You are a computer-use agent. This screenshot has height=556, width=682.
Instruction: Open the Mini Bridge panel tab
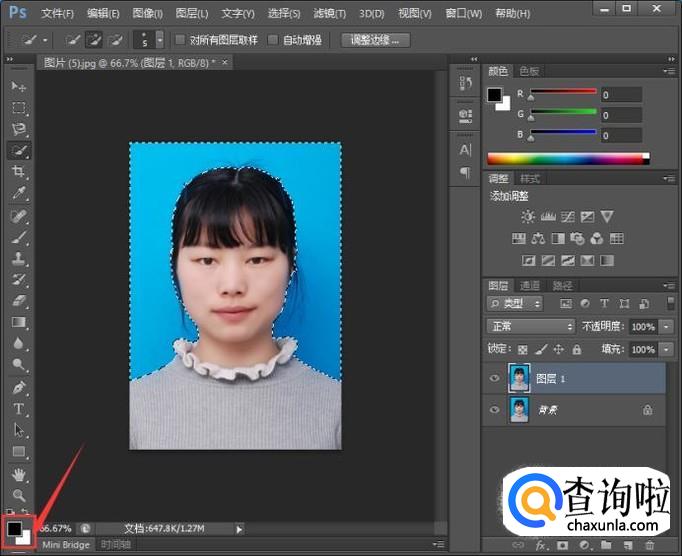[x=65, y=545]
